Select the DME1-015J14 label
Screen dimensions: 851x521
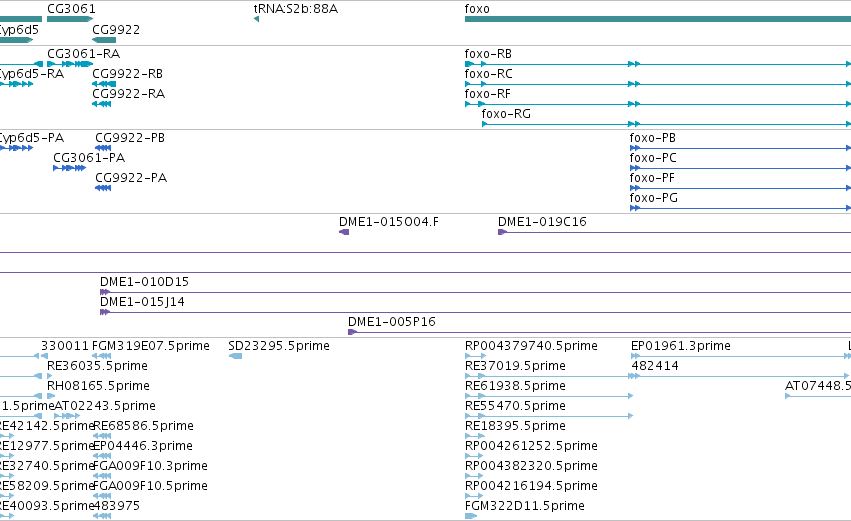point(142,302)
